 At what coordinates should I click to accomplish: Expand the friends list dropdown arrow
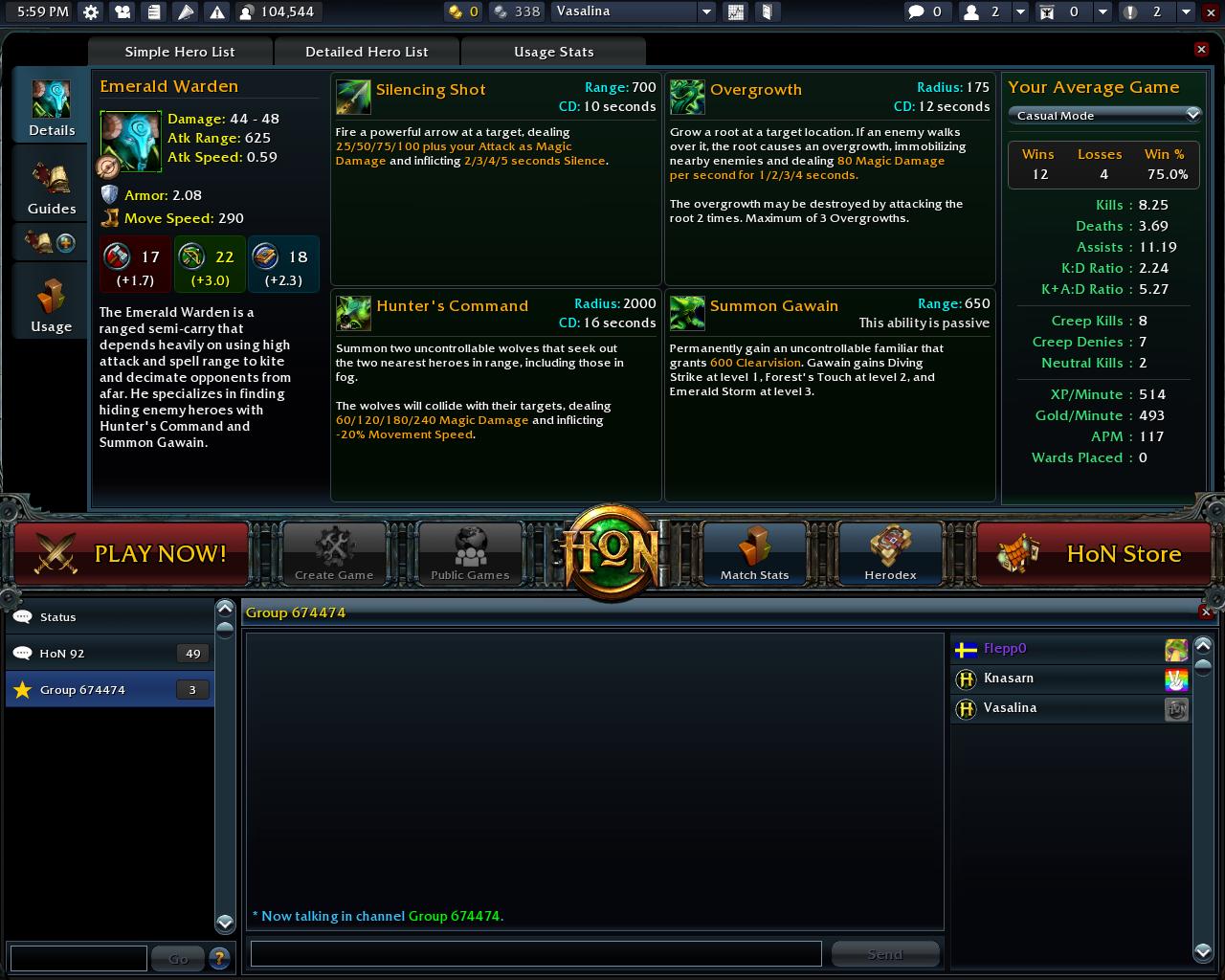pyautogui.click(x=1020, y=12)
